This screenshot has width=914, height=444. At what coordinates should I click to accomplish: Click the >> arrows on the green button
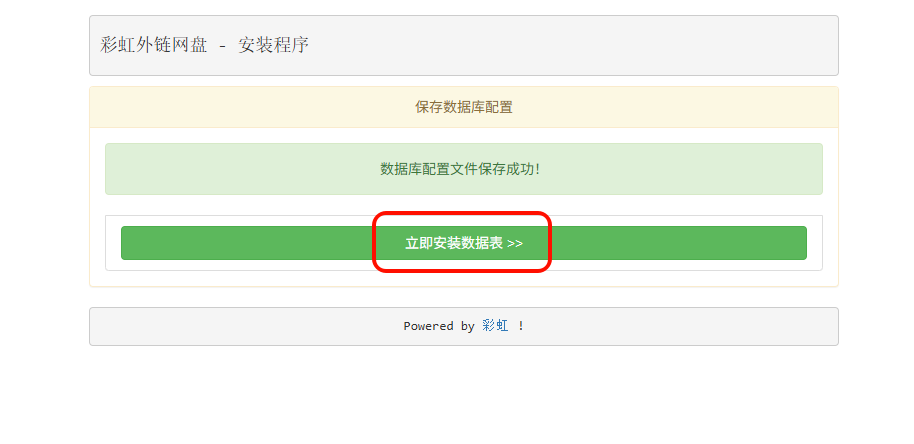[515, 244]
